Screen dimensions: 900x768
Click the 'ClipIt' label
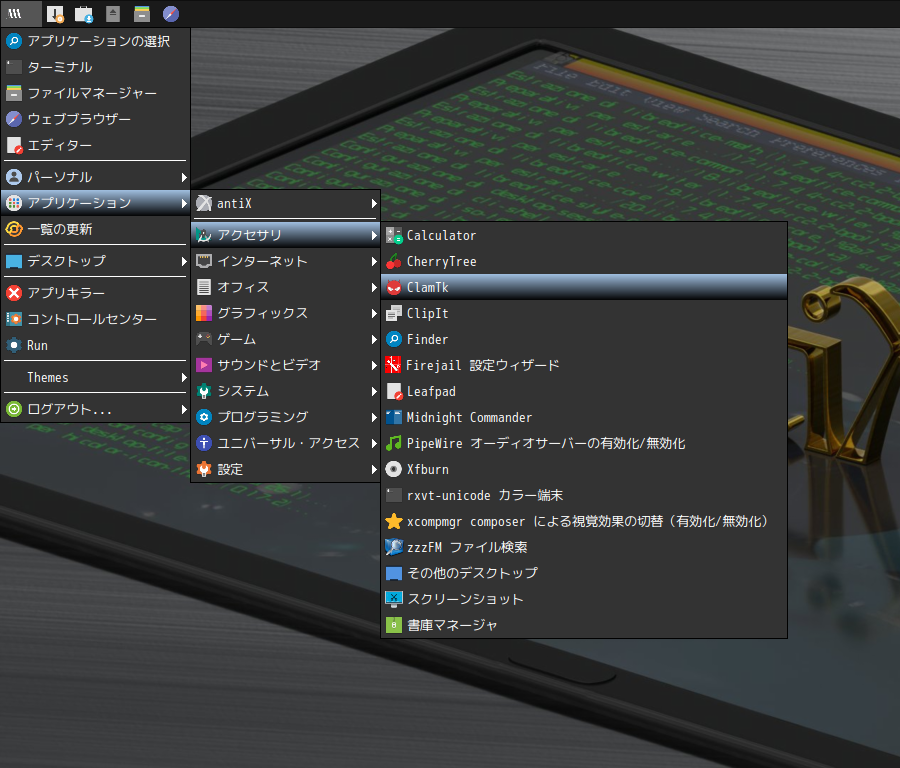point(428,313)
